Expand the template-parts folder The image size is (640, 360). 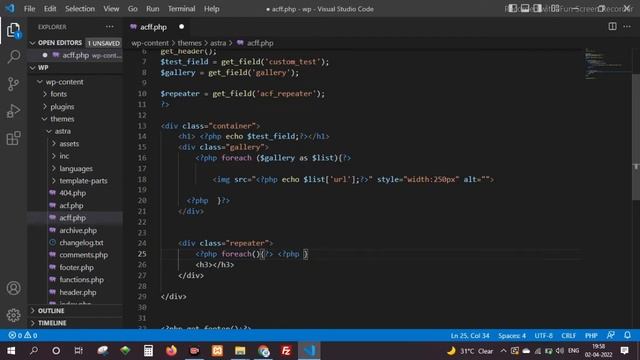[83, 180]
